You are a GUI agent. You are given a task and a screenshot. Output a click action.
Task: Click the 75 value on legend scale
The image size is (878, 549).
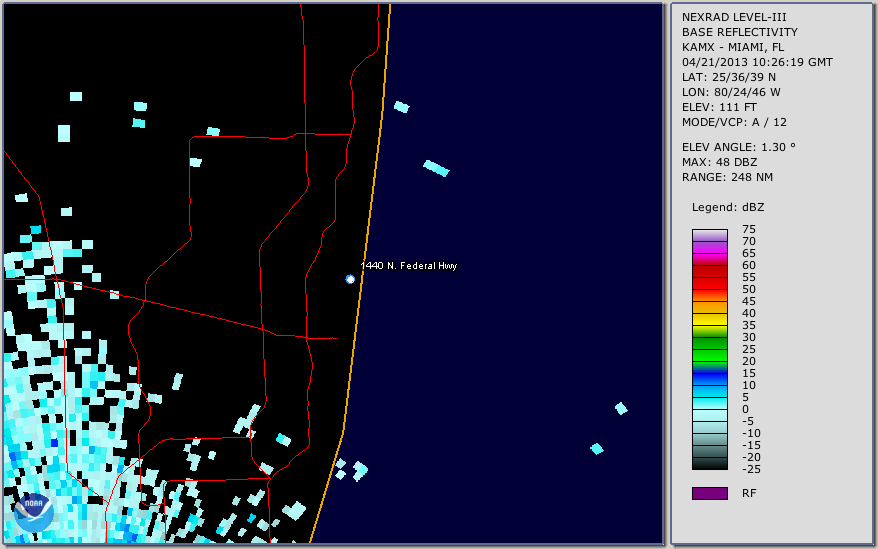749,229
